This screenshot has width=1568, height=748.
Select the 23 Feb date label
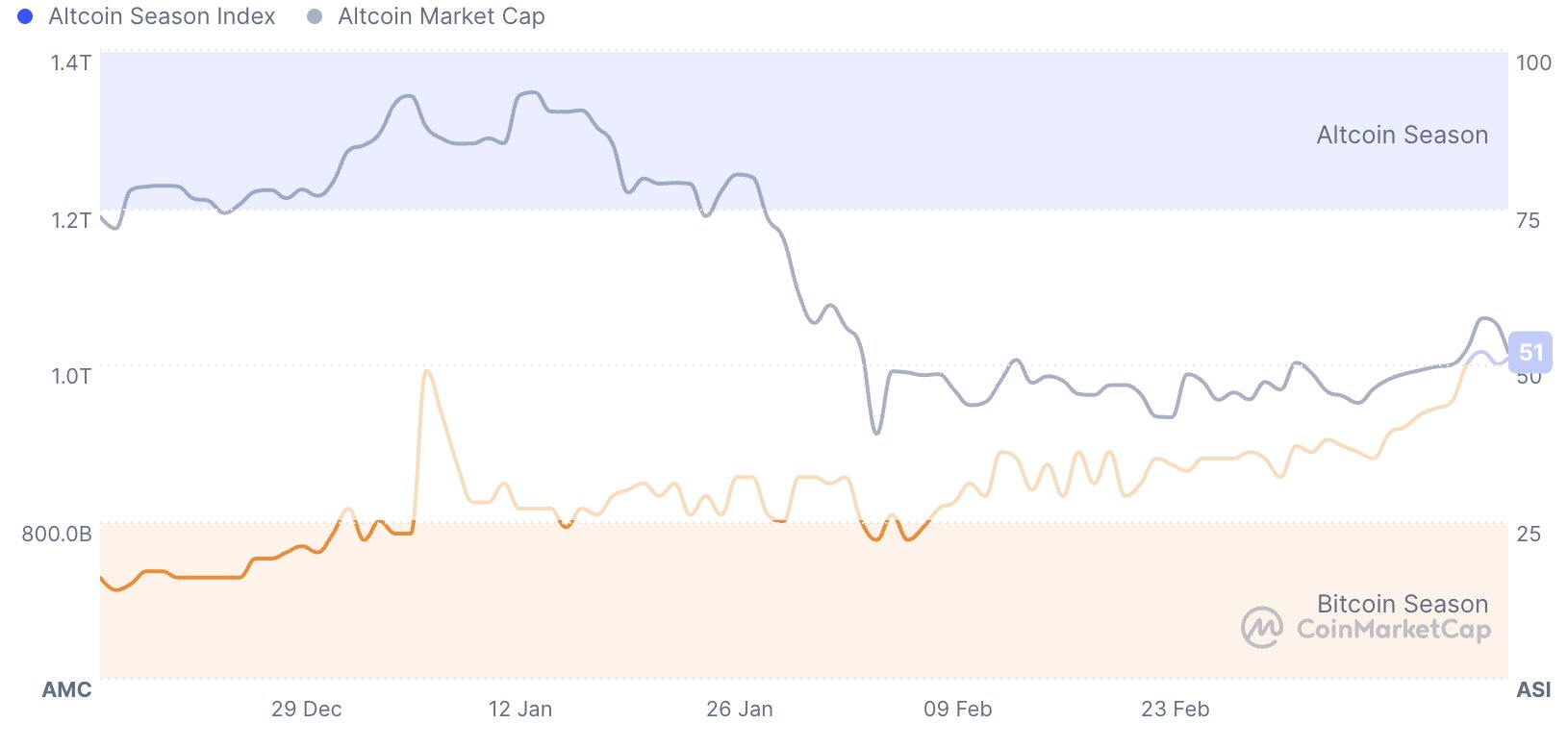[x=1175, y=710]
